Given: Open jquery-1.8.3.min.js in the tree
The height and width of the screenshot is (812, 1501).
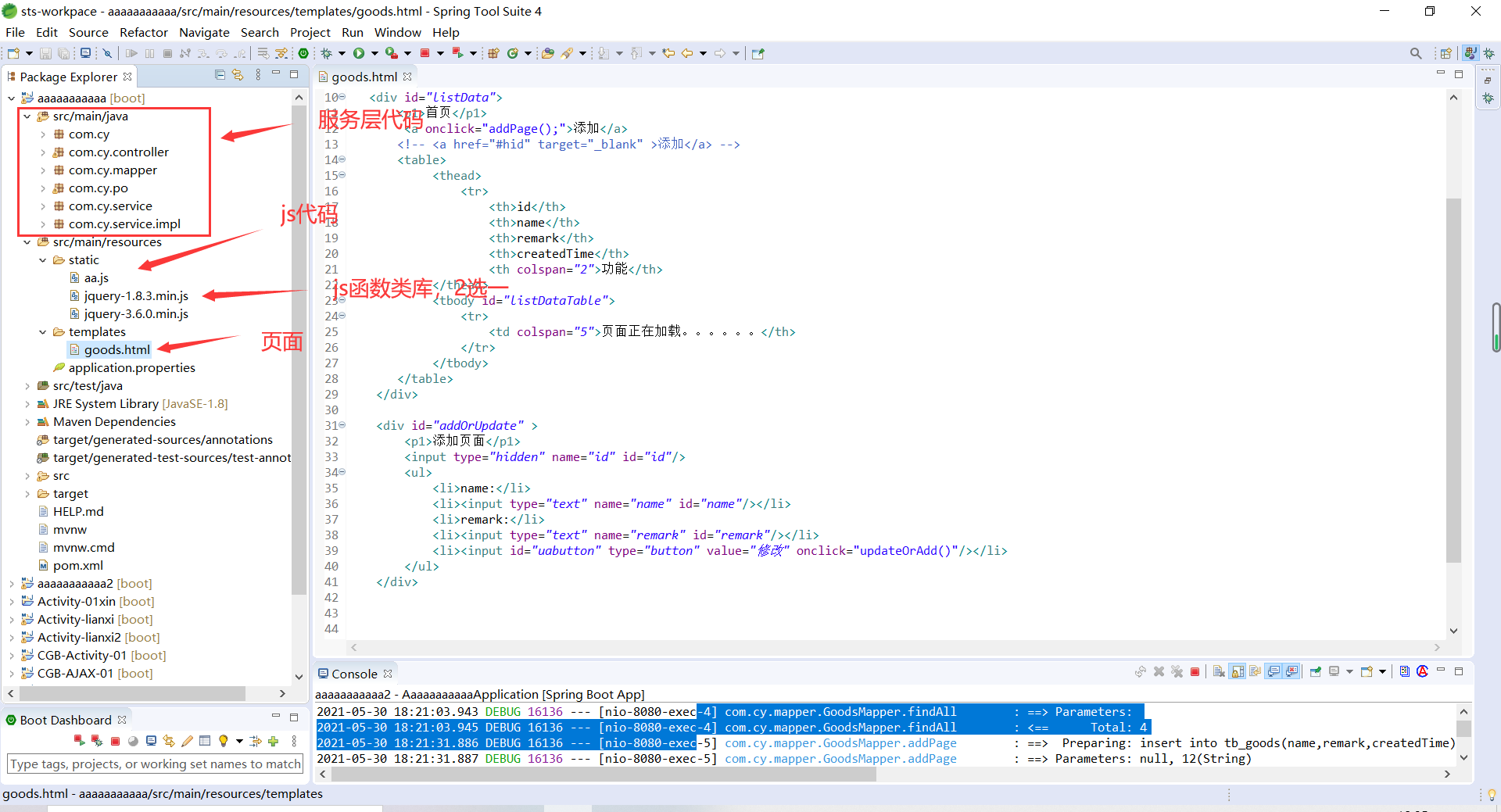Looking at the screenshot, I should (x=136, y=296).
